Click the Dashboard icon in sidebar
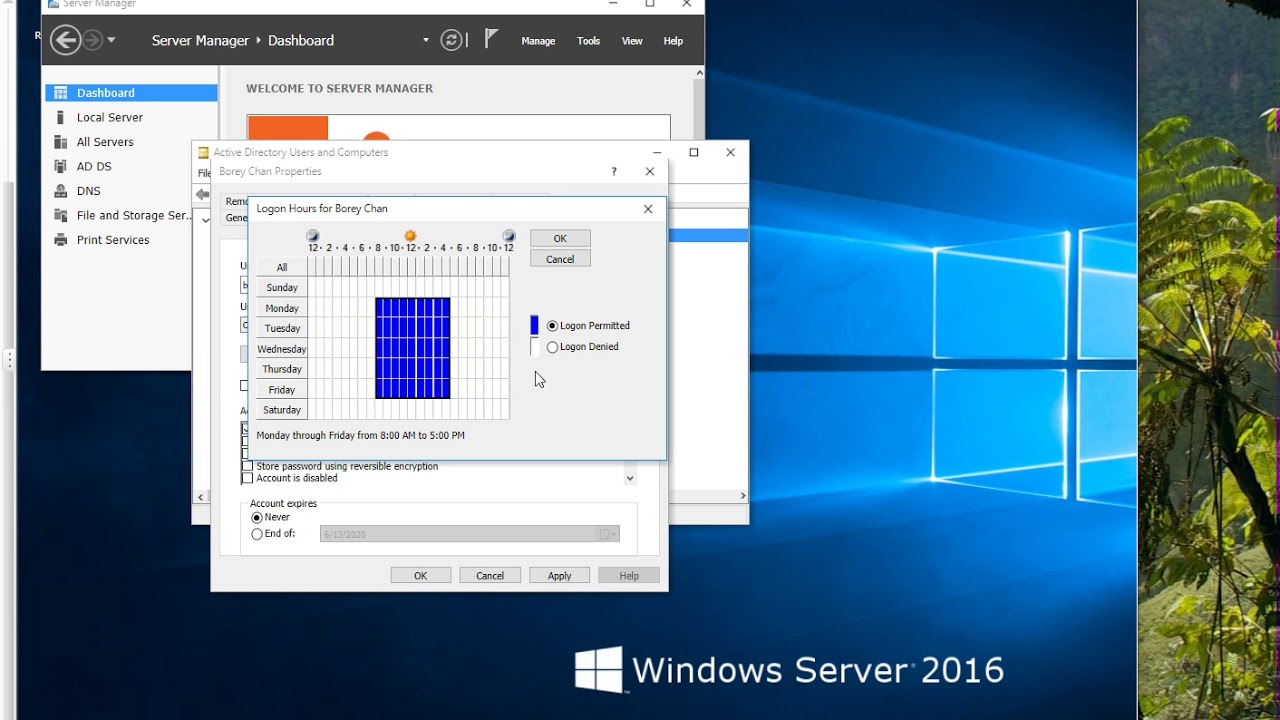 (60, 93)
